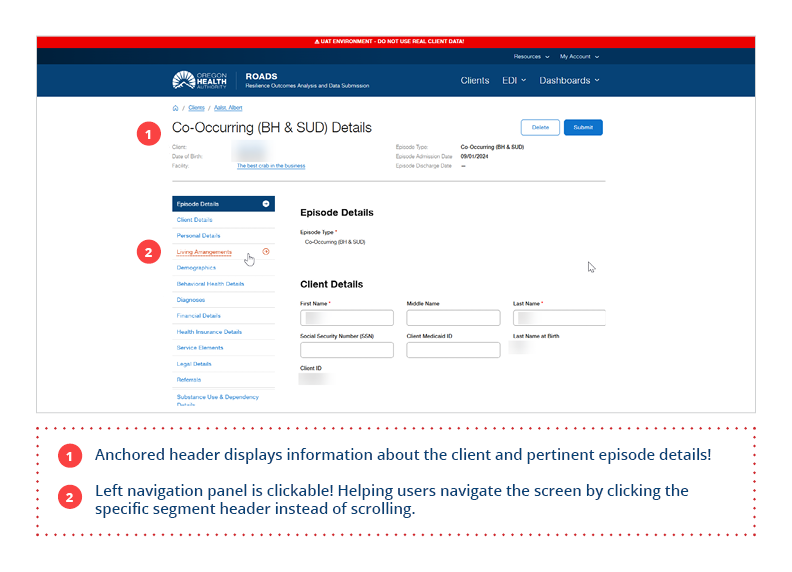Screen dimensions: 792x572
Task: Click the Middle Name input field
Action: (453, 318)
